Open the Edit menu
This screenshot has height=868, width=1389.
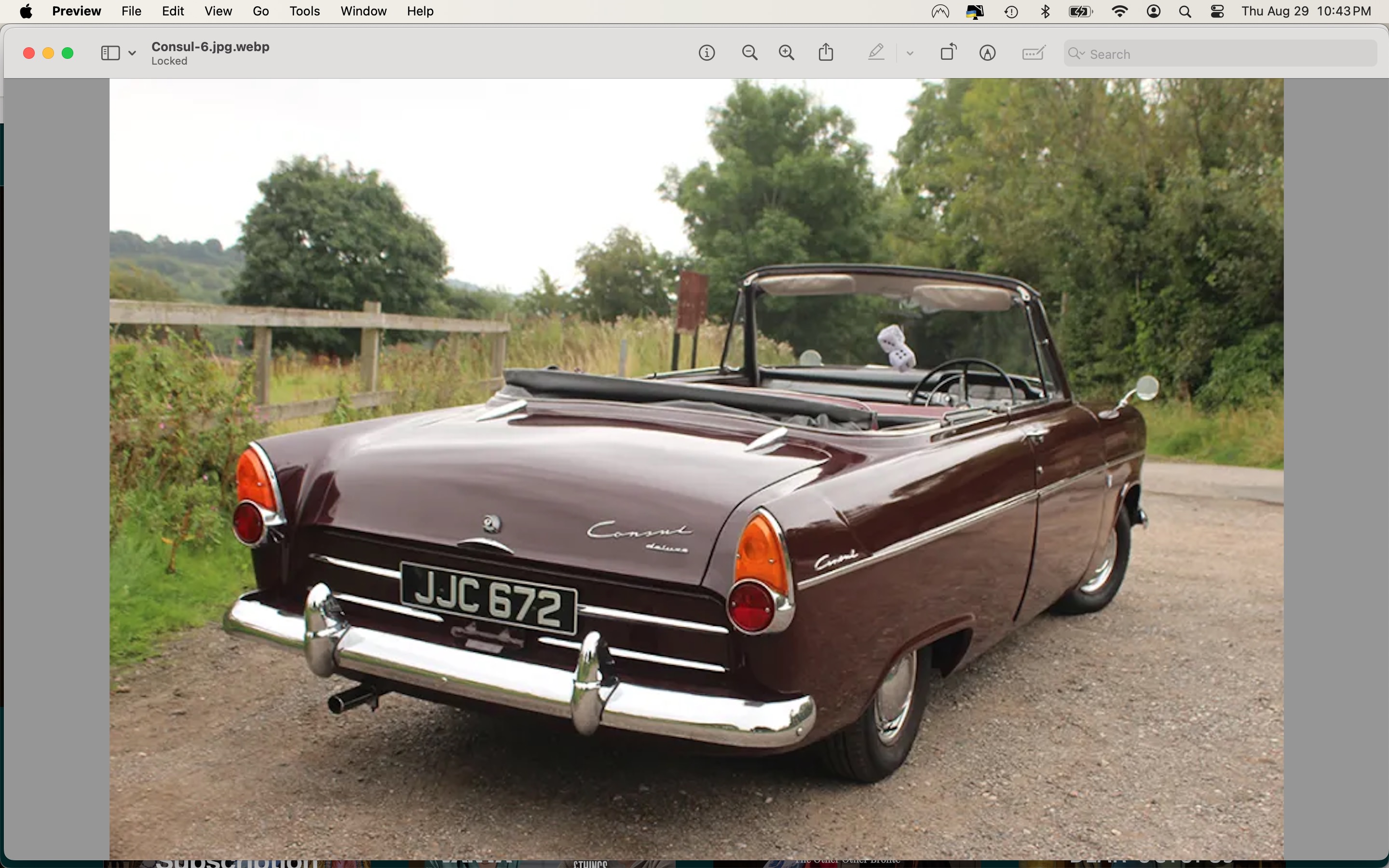(x=173, y=12)
